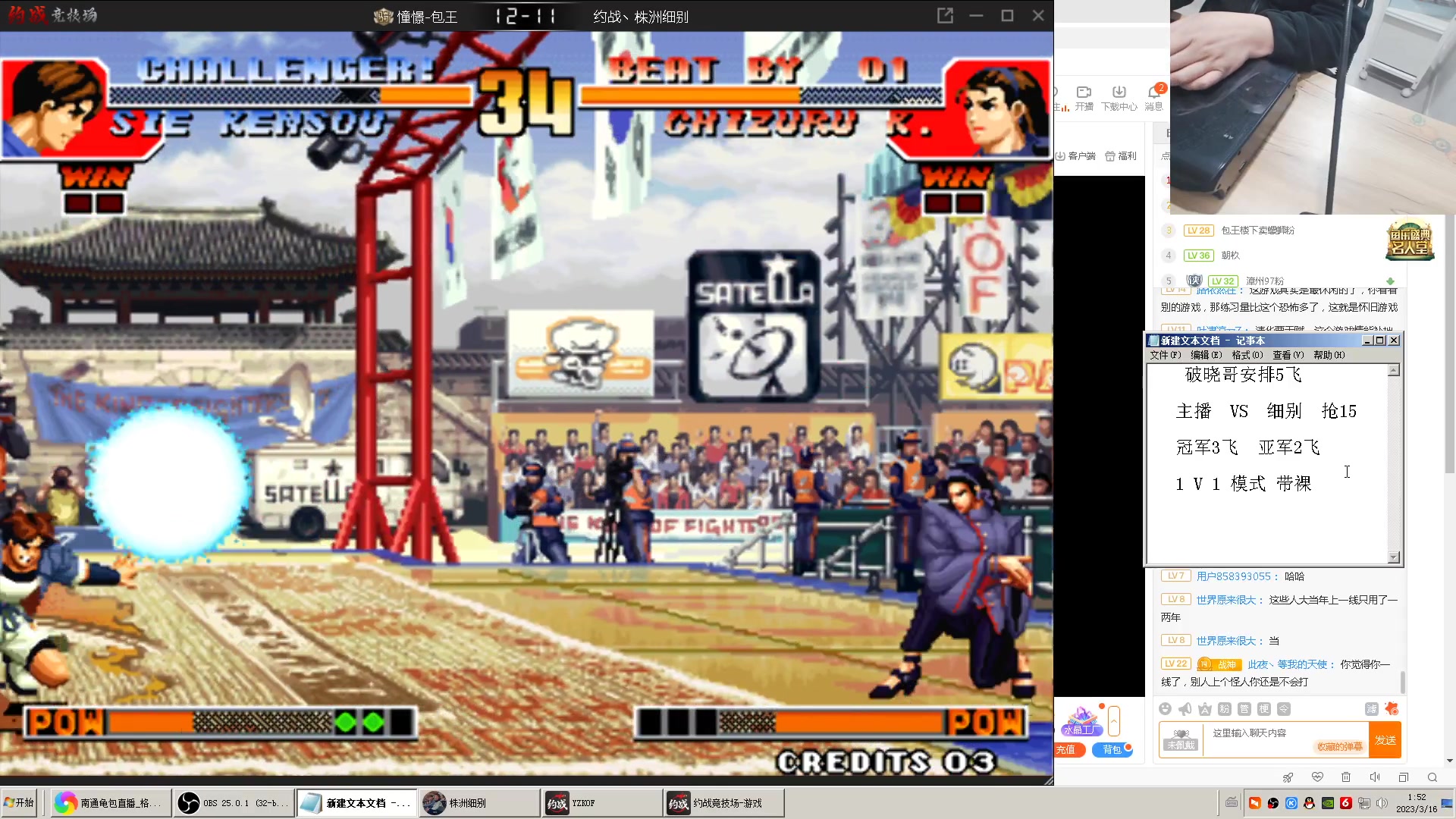Click the keyboard input method tray icon
1456x819 pixels.
(x=1232, y=803)
